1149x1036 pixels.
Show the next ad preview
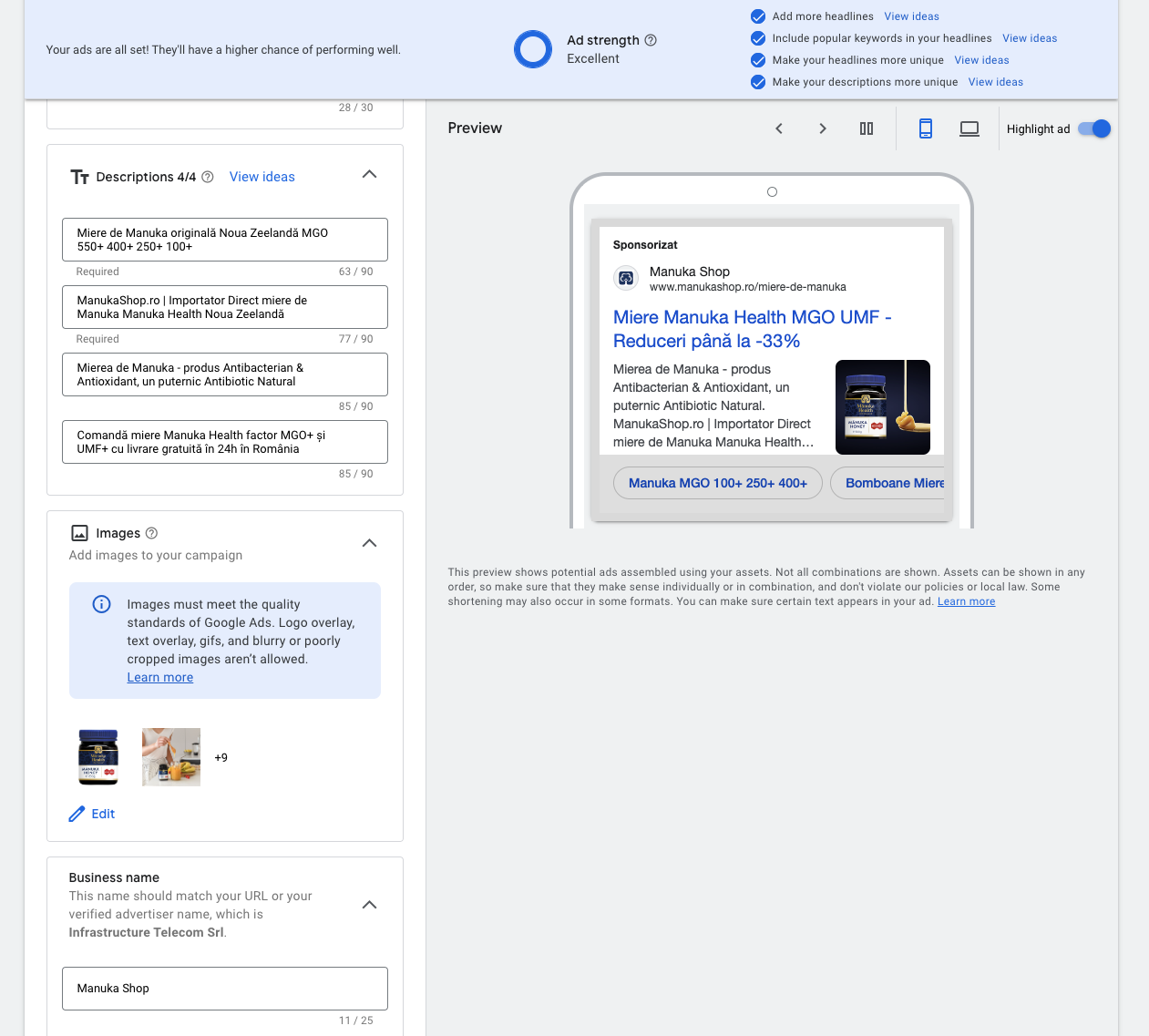823,128
